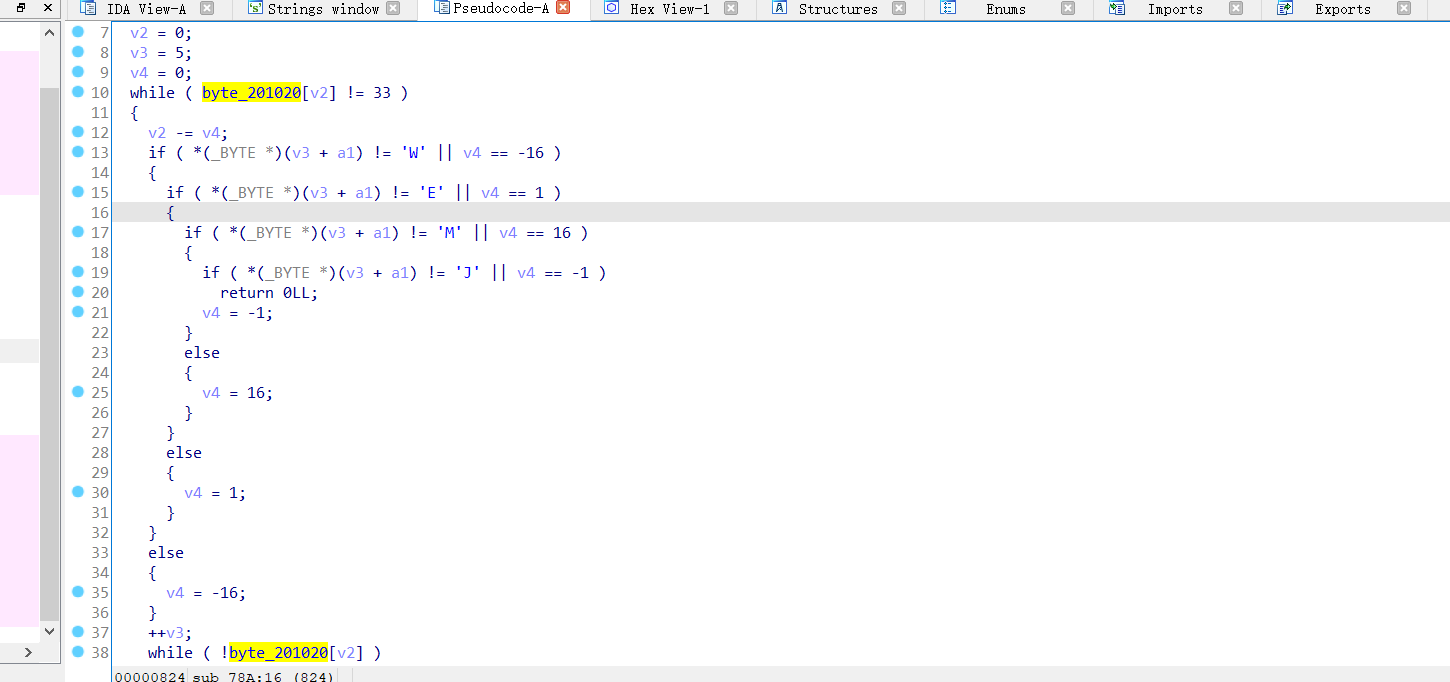Close the IDA View-A tab

coord(206,9)
